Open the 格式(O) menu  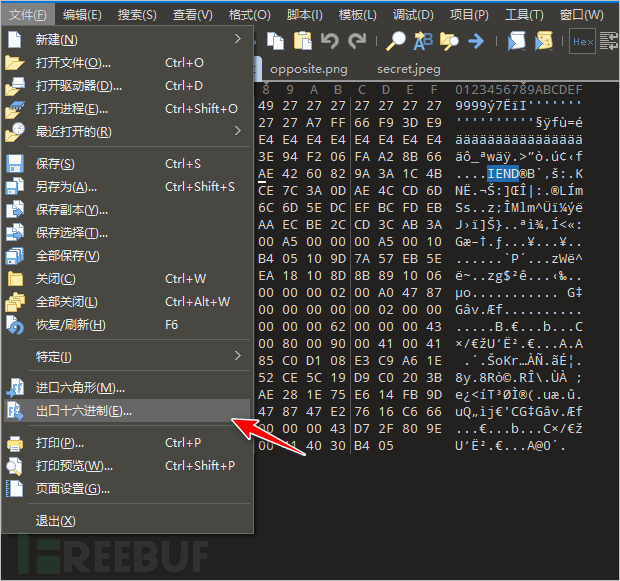point(250,15)
